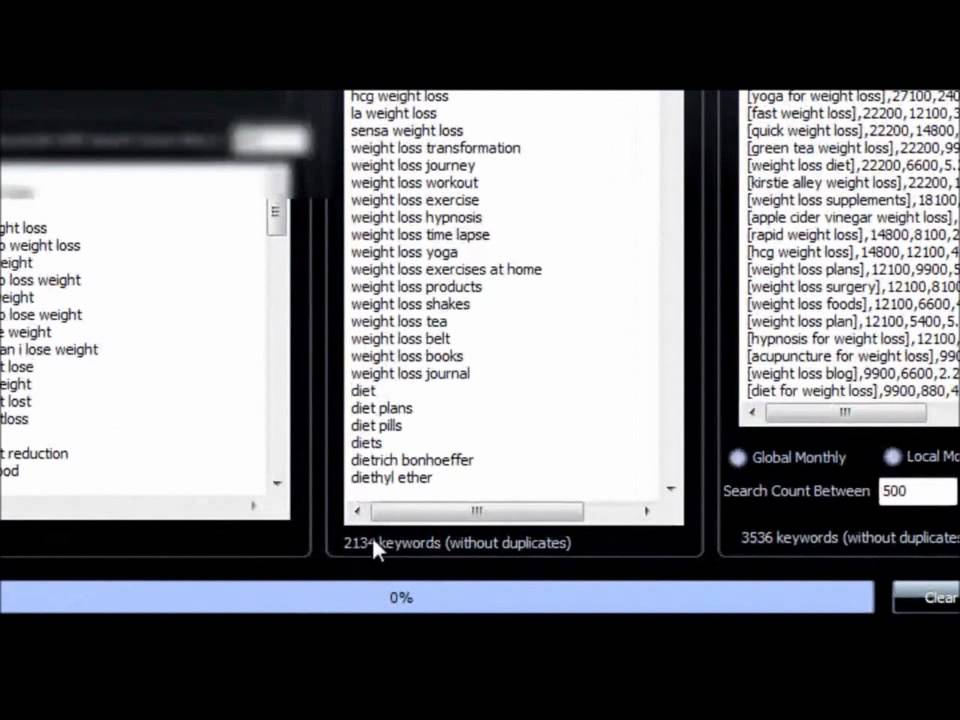This screenshot has width=960, height=720.
Task: Select '[rapid weight loss]' result row
Action: (x=853, y=234)
